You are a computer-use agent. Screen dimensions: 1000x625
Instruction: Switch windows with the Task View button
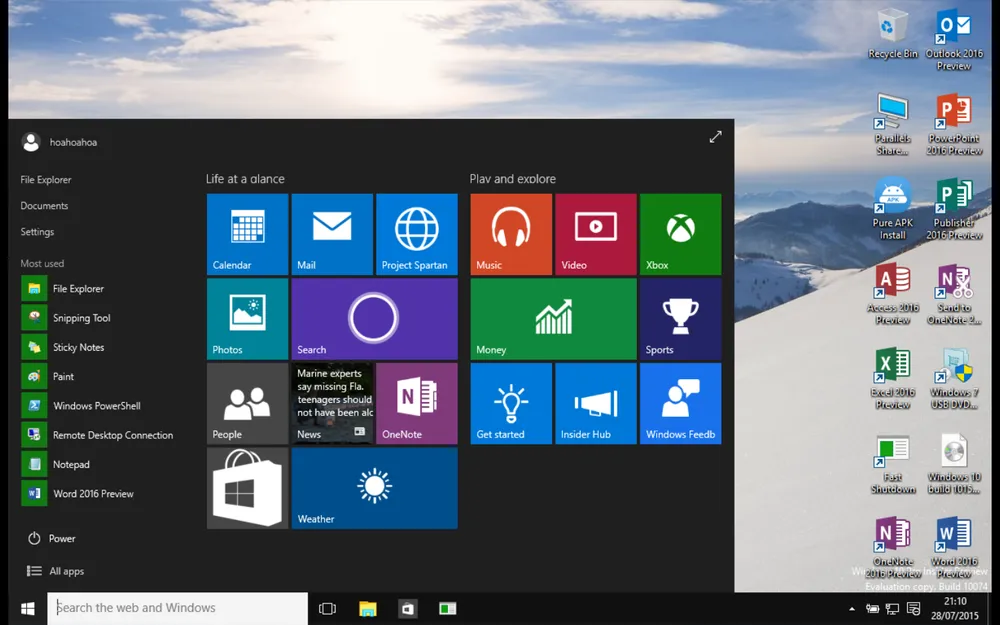tap(327, 608)
